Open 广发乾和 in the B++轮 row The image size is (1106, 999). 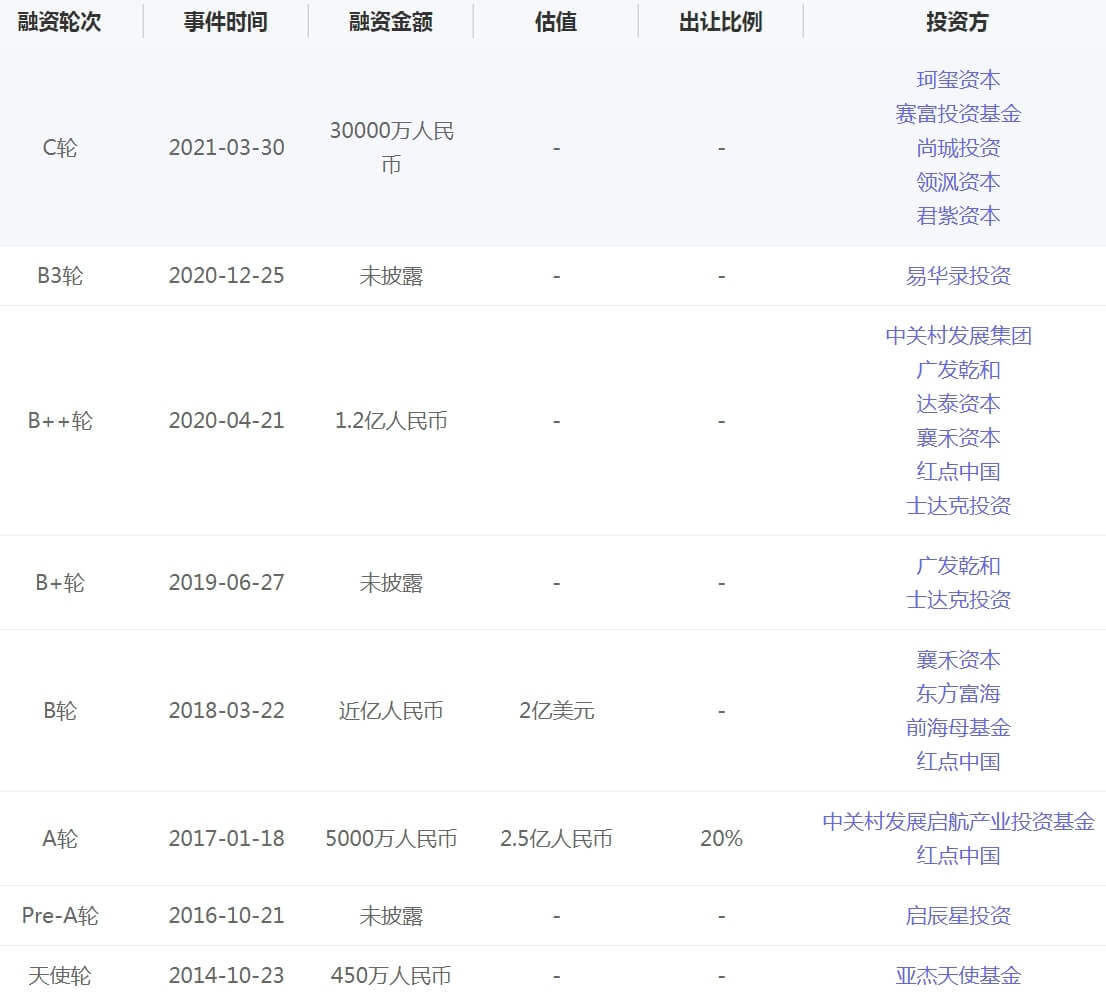[958, 370]
